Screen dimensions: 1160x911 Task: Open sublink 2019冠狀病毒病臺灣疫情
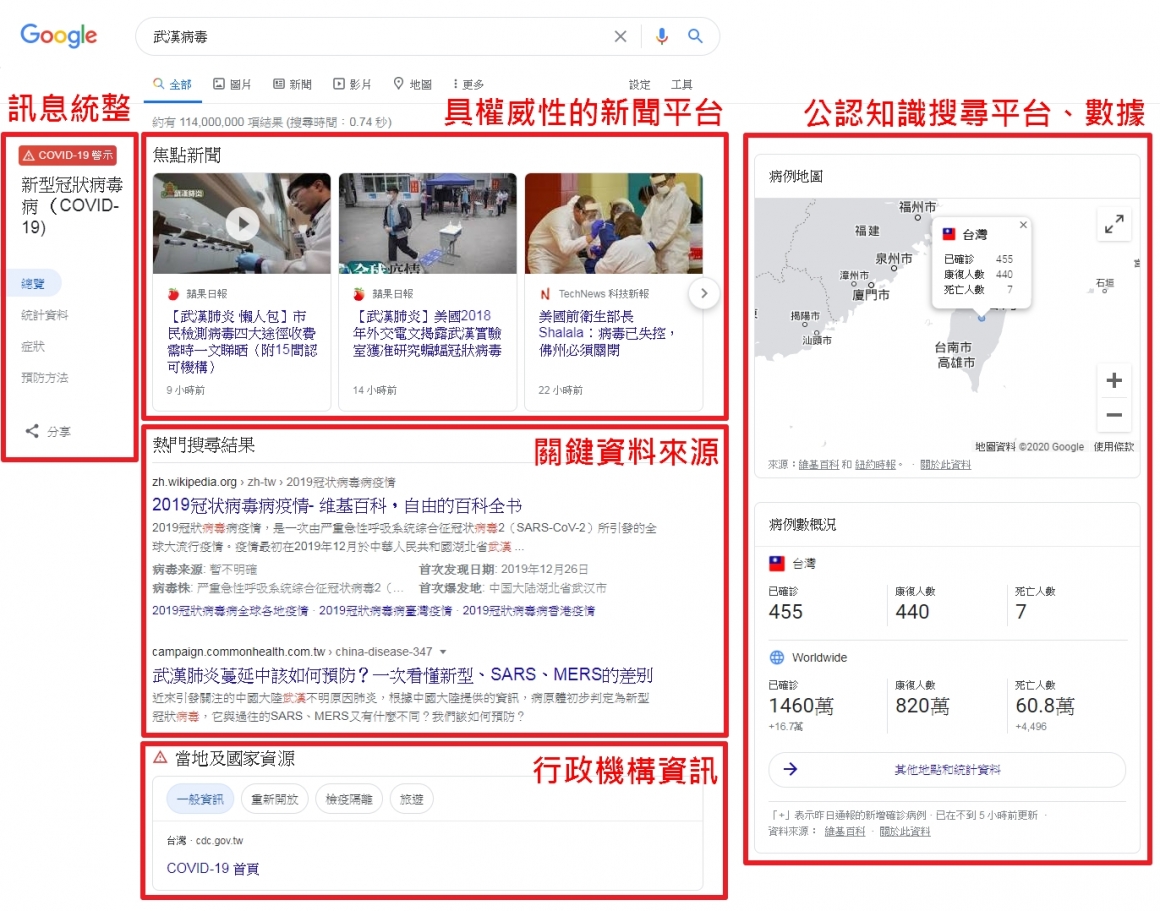[x=385, y=611]
